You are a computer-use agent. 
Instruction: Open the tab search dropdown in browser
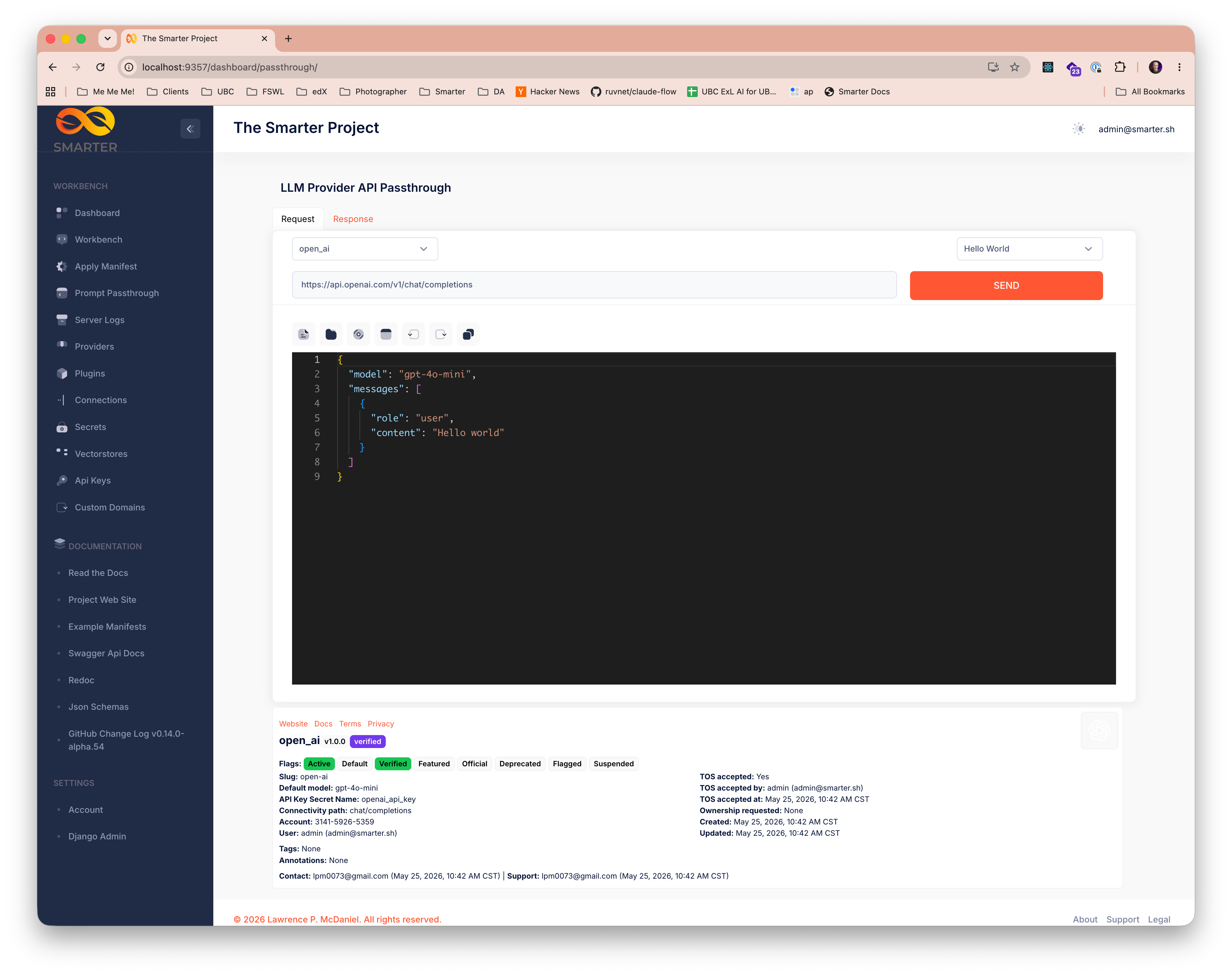click(107, 39)
